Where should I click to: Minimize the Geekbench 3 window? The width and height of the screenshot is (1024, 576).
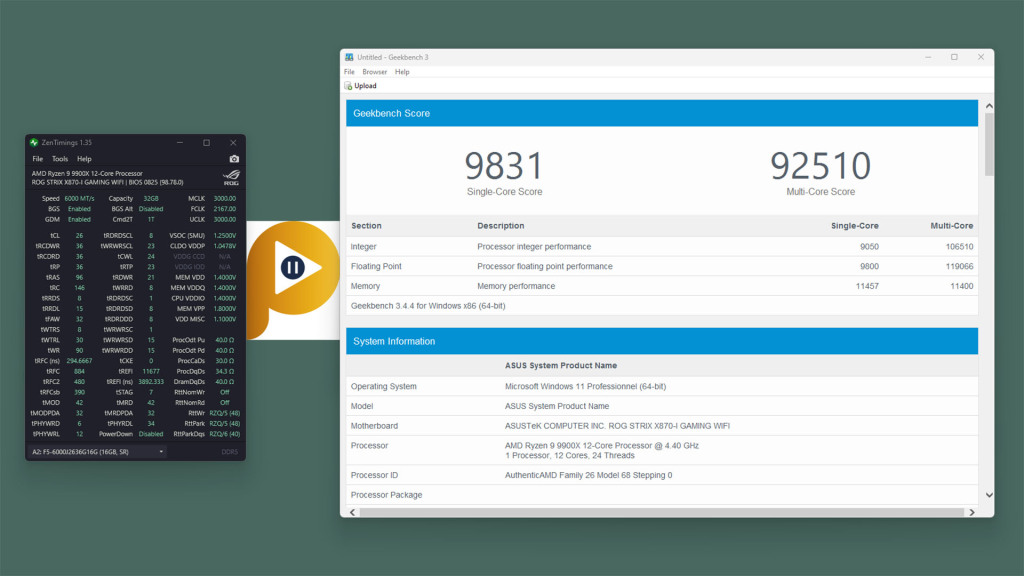point(928,57)
